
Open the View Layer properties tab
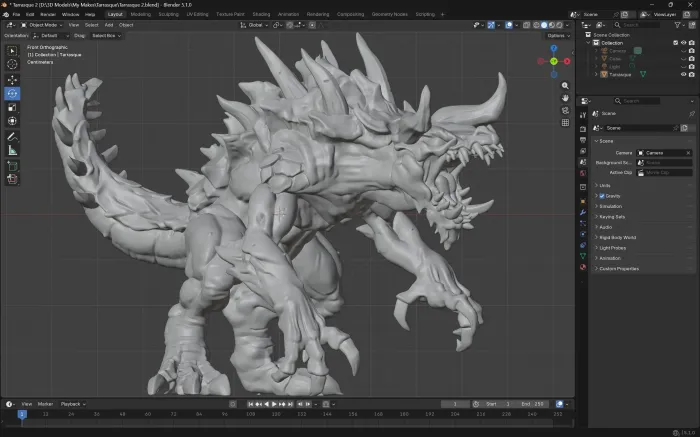583,151
